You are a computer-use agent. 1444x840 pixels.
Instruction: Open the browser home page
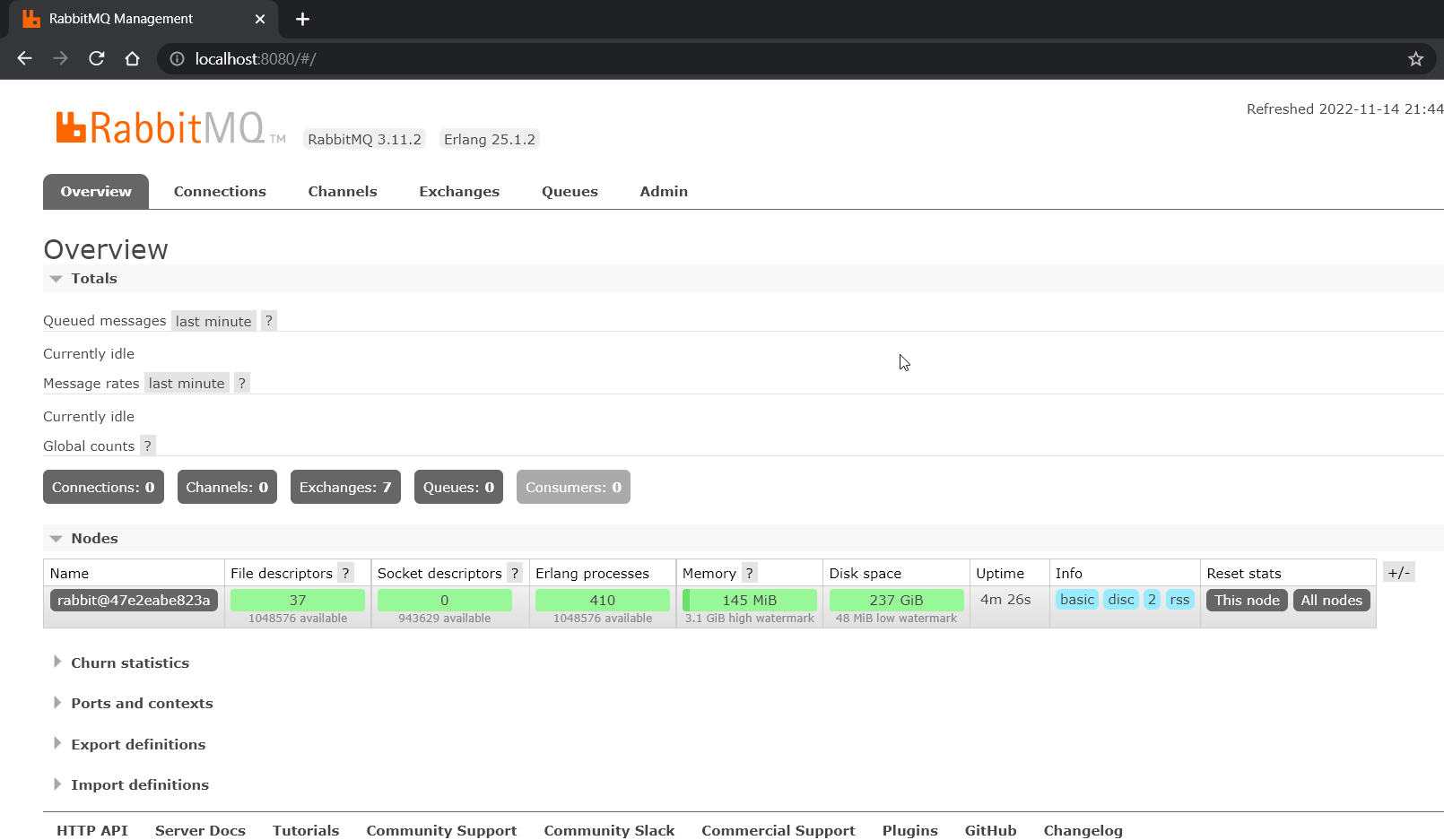[x=133, y=58]
